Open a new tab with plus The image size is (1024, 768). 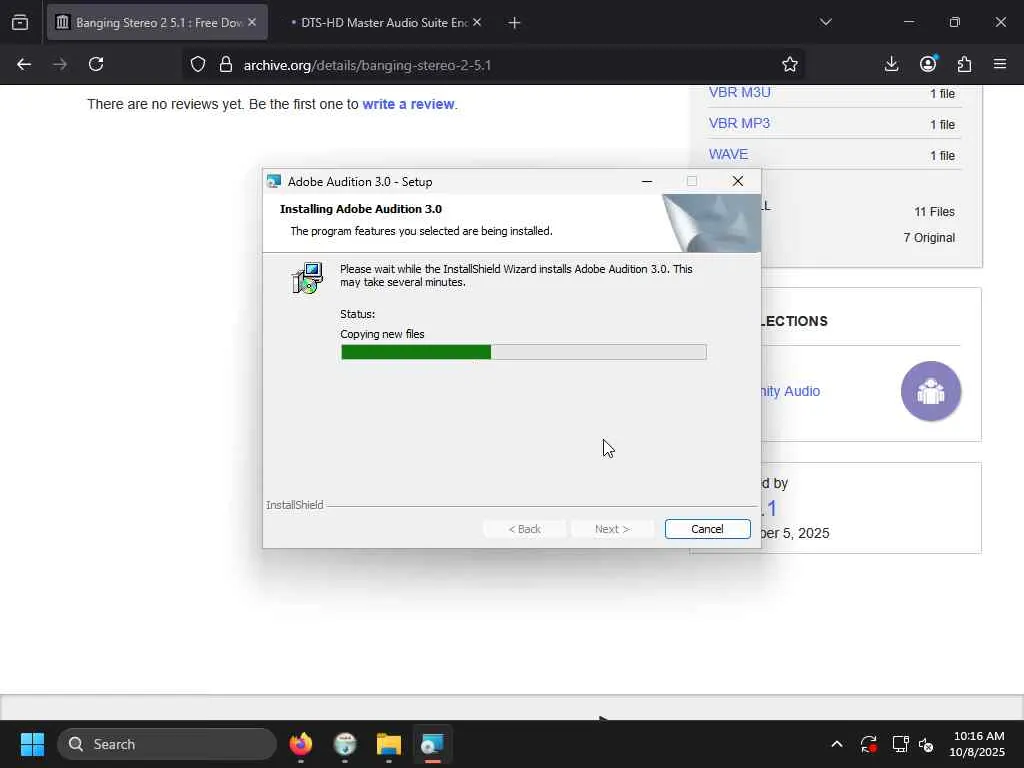514,23
